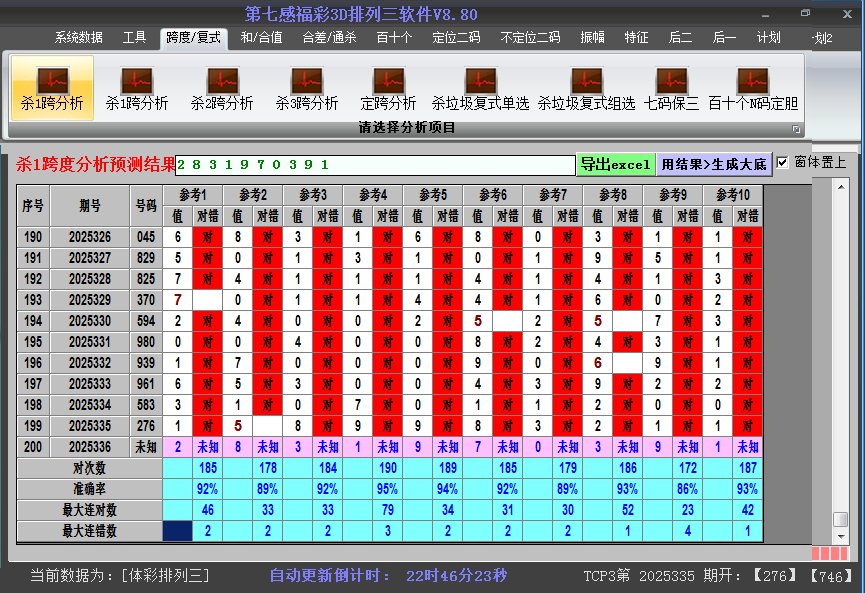Click the prediction result number field
The height and width of the screenshot is (593, 865).
[x=375, y=165]
